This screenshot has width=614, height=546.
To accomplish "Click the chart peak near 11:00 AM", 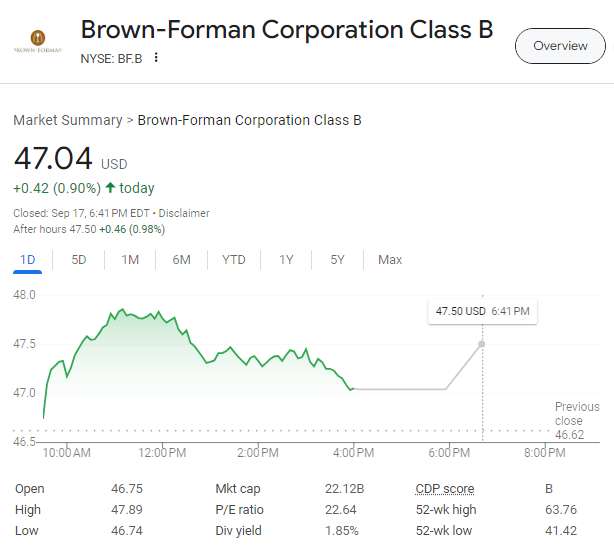I will [121, 311].
